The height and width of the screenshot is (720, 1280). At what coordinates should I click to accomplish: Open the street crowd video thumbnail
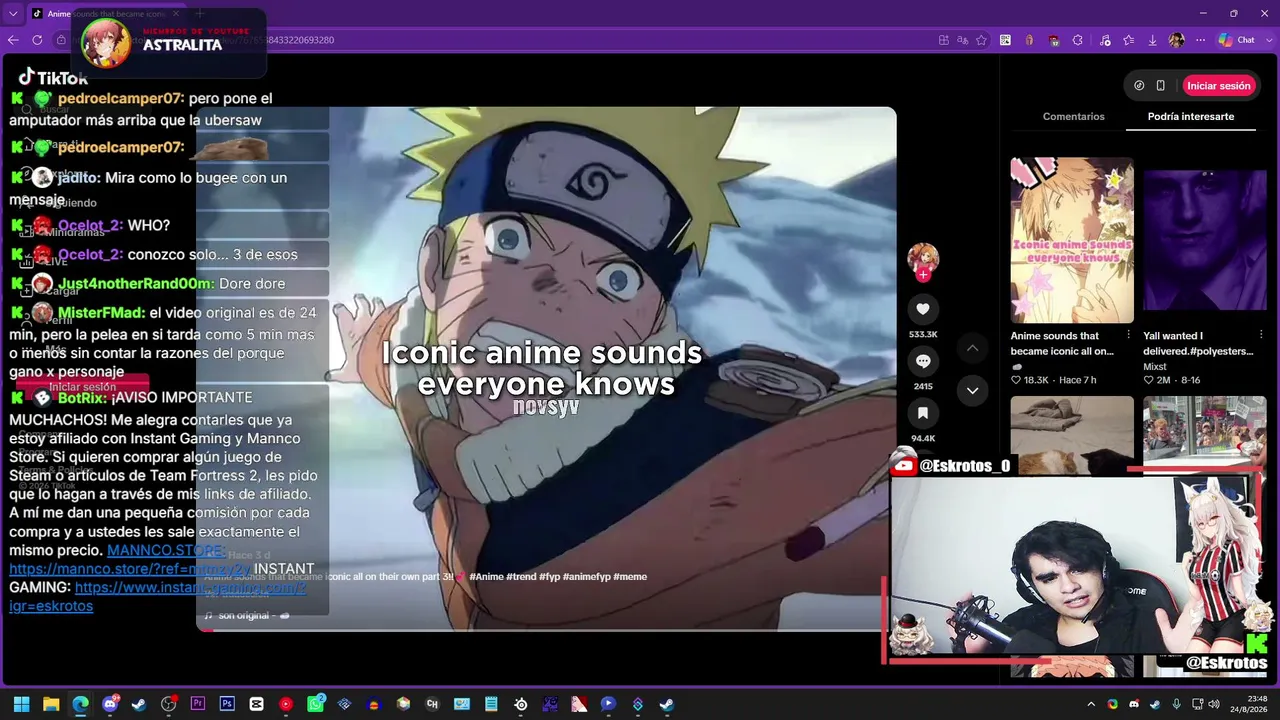pos(1205,435)
